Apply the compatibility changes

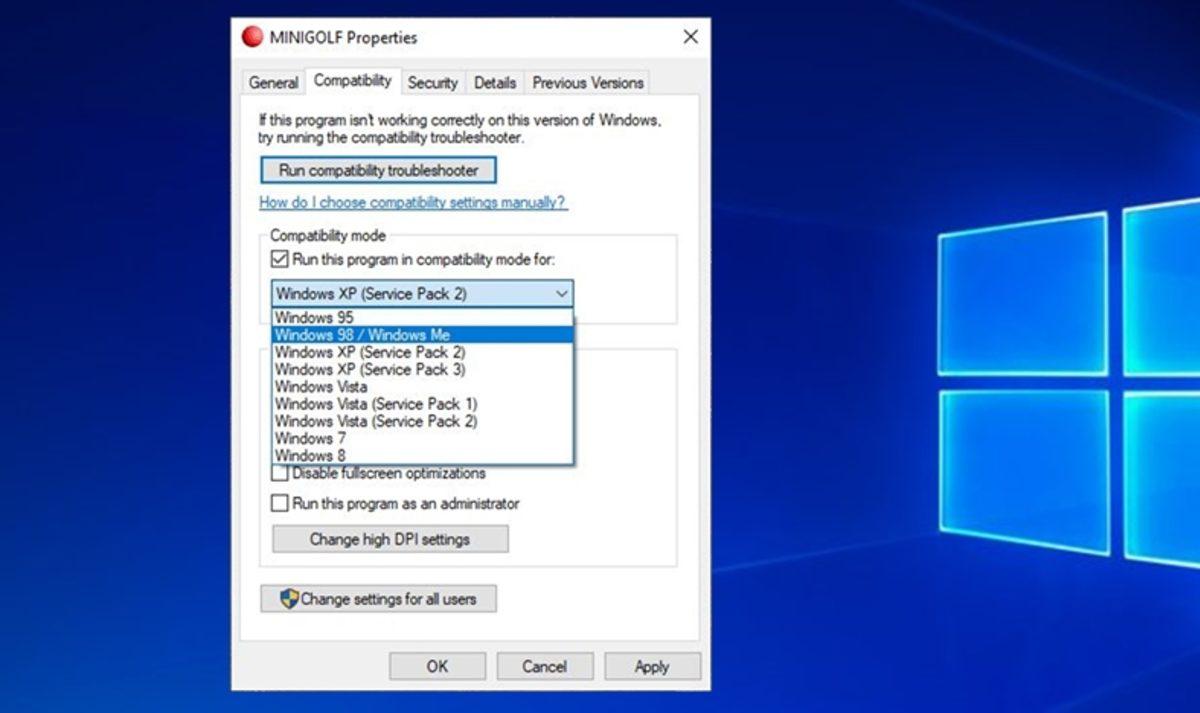point(652,666)
